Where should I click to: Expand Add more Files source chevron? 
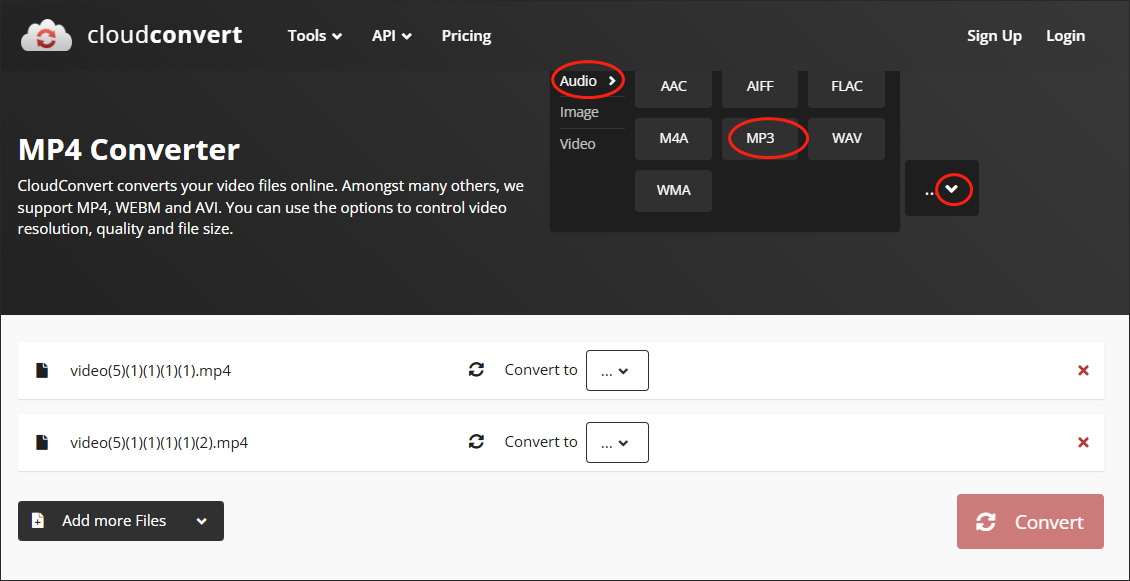[x=201, y=521]
